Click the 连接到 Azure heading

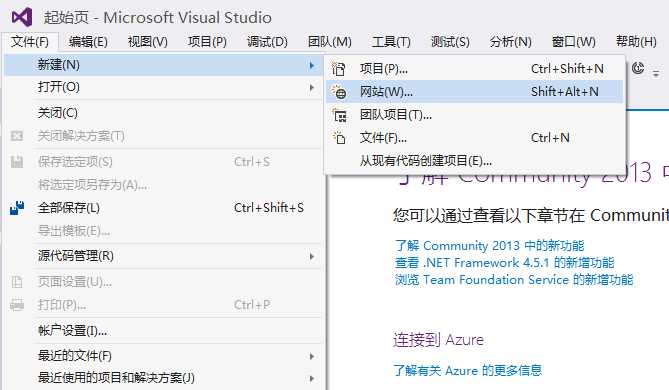click(439, 340)
